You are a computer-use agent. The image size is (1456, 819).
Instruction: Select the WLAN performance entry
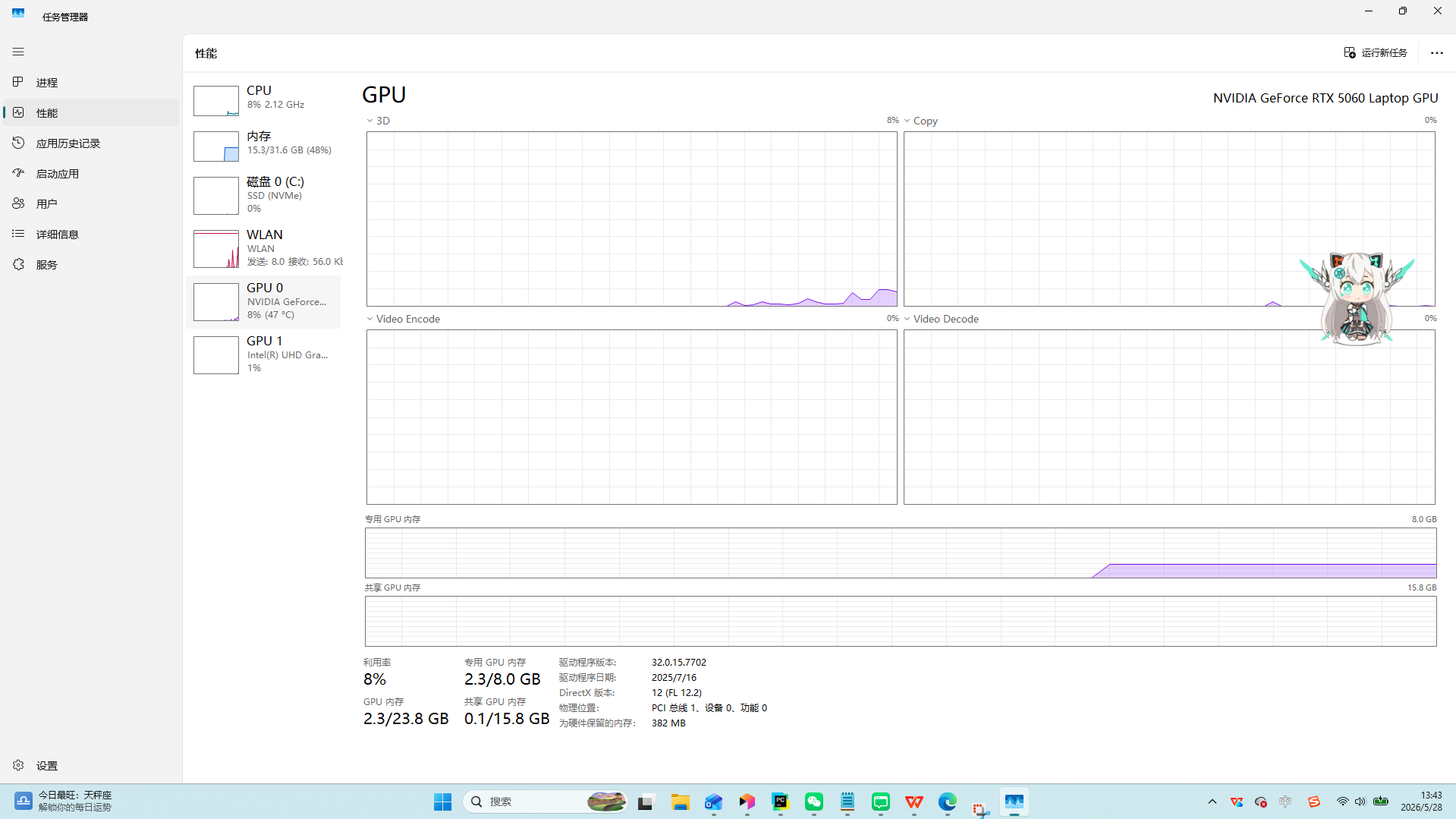pos(263,248)
